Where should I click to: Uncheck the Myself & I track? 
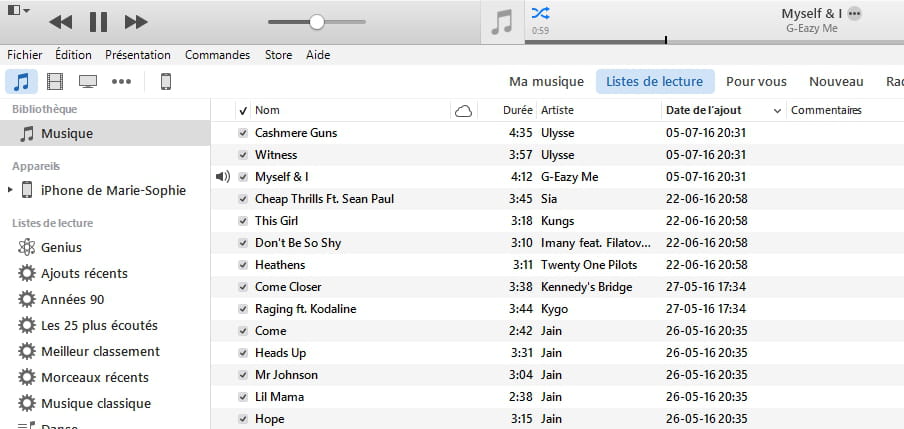(243, 177)
